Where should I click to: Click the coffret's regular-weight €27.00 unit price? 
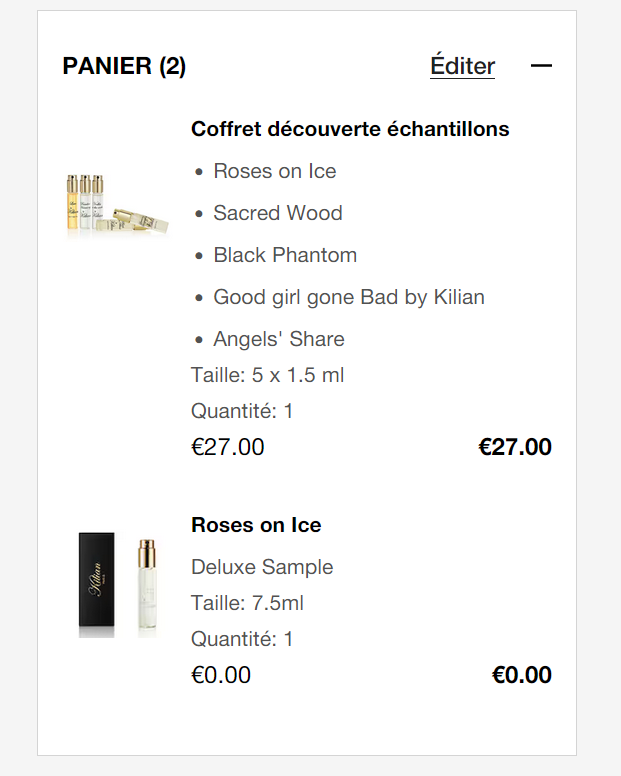(x=228, y=447)
